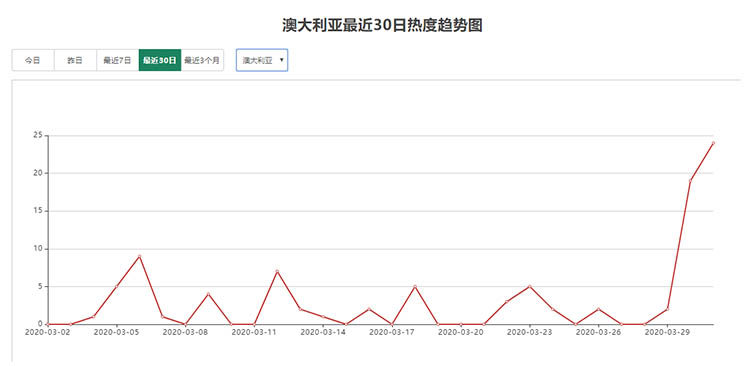Select the 今日 time range tab
750x366 pixels.
point(33,60)
